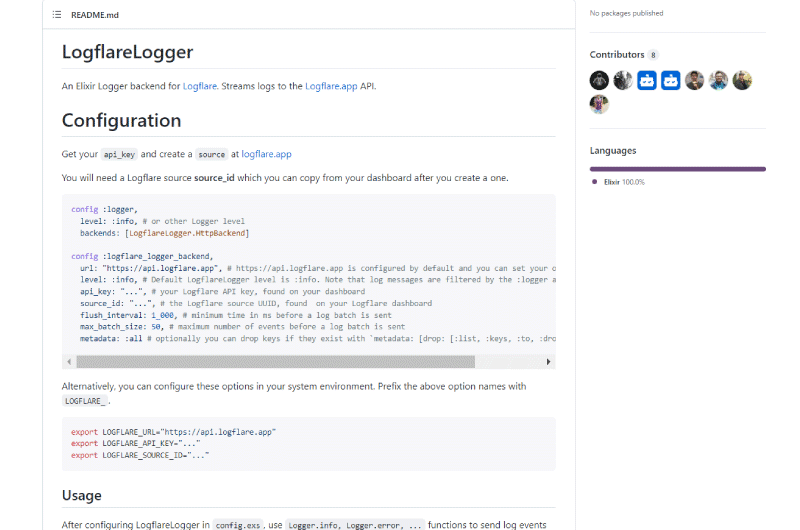Click the 'No packages published' text
Image resolution: width=800 pixels, height=530 pixels.
pos(627,13)
